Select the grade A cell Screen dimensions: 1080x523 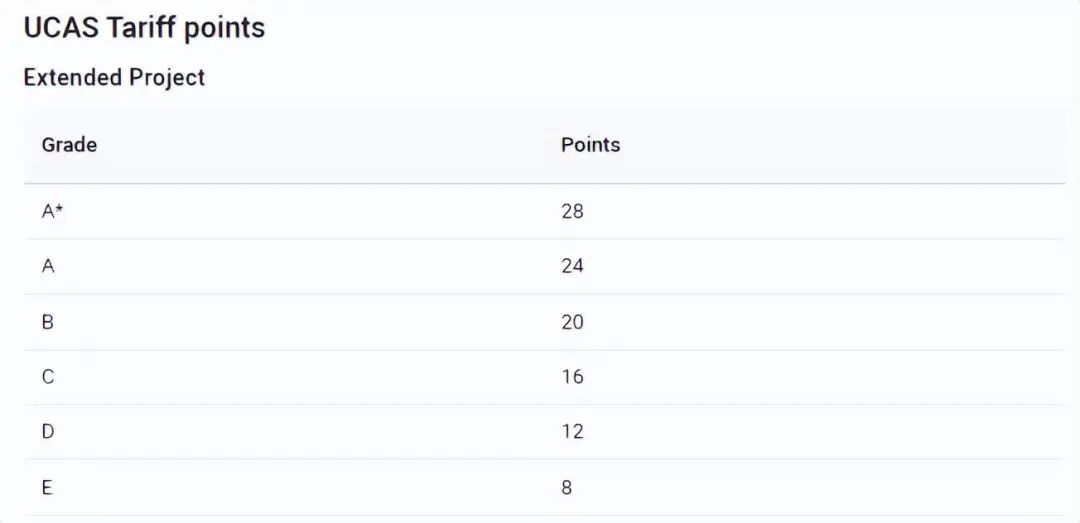tap(48, 266)
